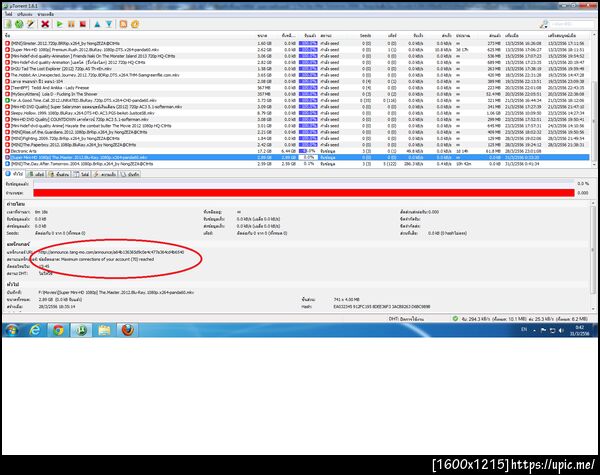The width and height of the screenshot is (600, 475).
Task: Select the COUNTDOWN torrent row
Action: [297, 119]
